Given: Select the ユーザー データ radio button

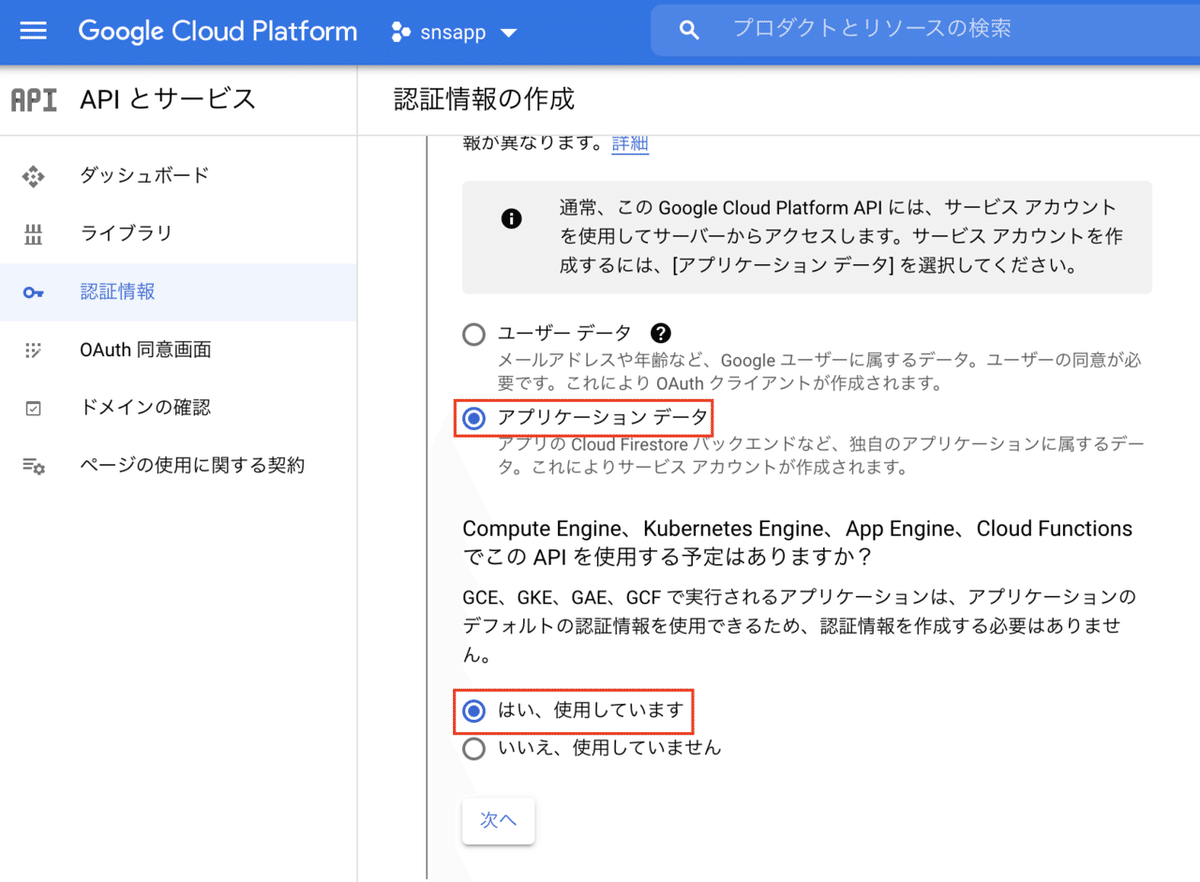Looking at the screenshot, I should [x=474, y=334].
